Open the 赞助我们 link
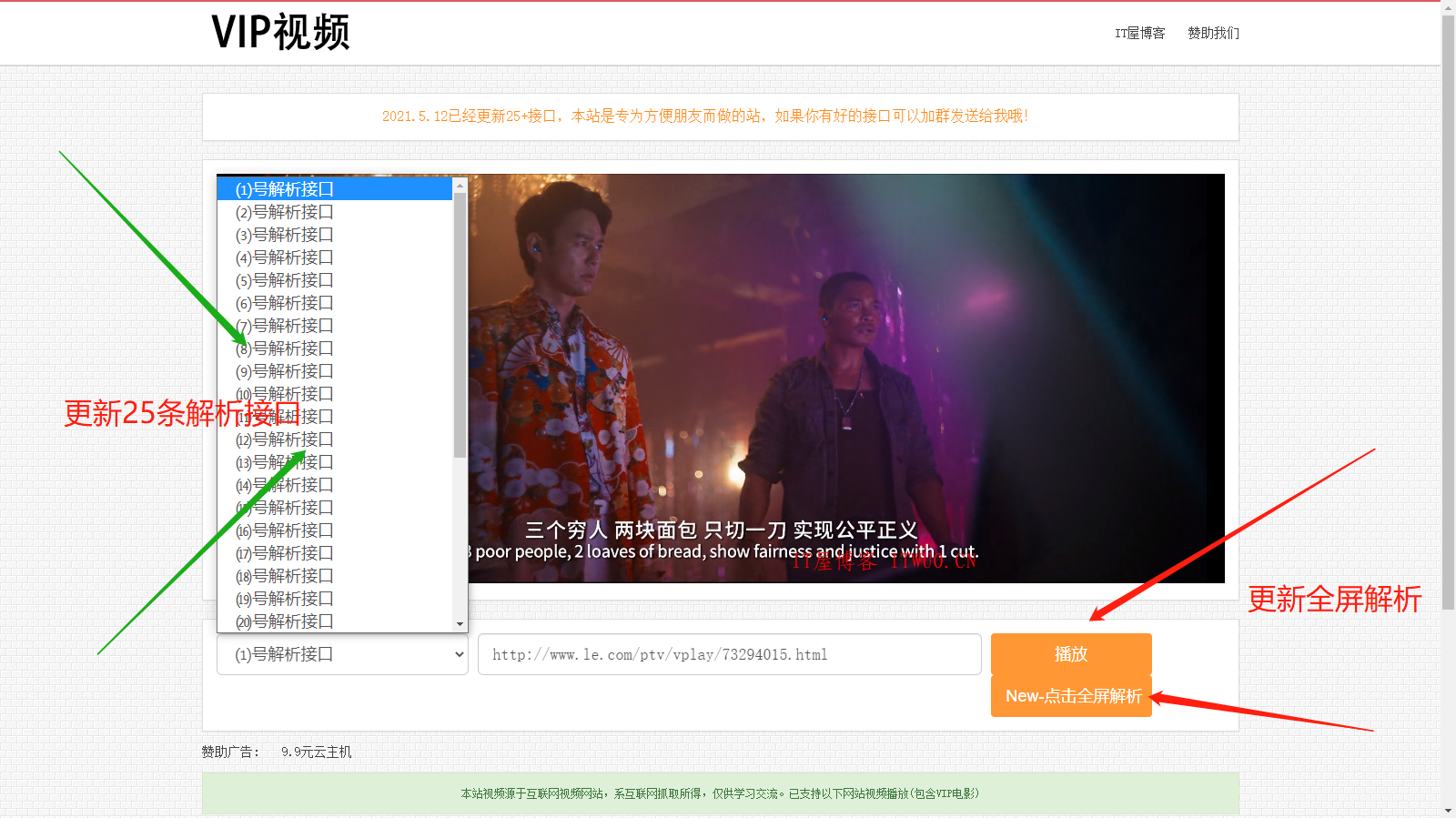Image resolution: width=1456 pixels, height=818 pixels. [x=1213, y=33]
